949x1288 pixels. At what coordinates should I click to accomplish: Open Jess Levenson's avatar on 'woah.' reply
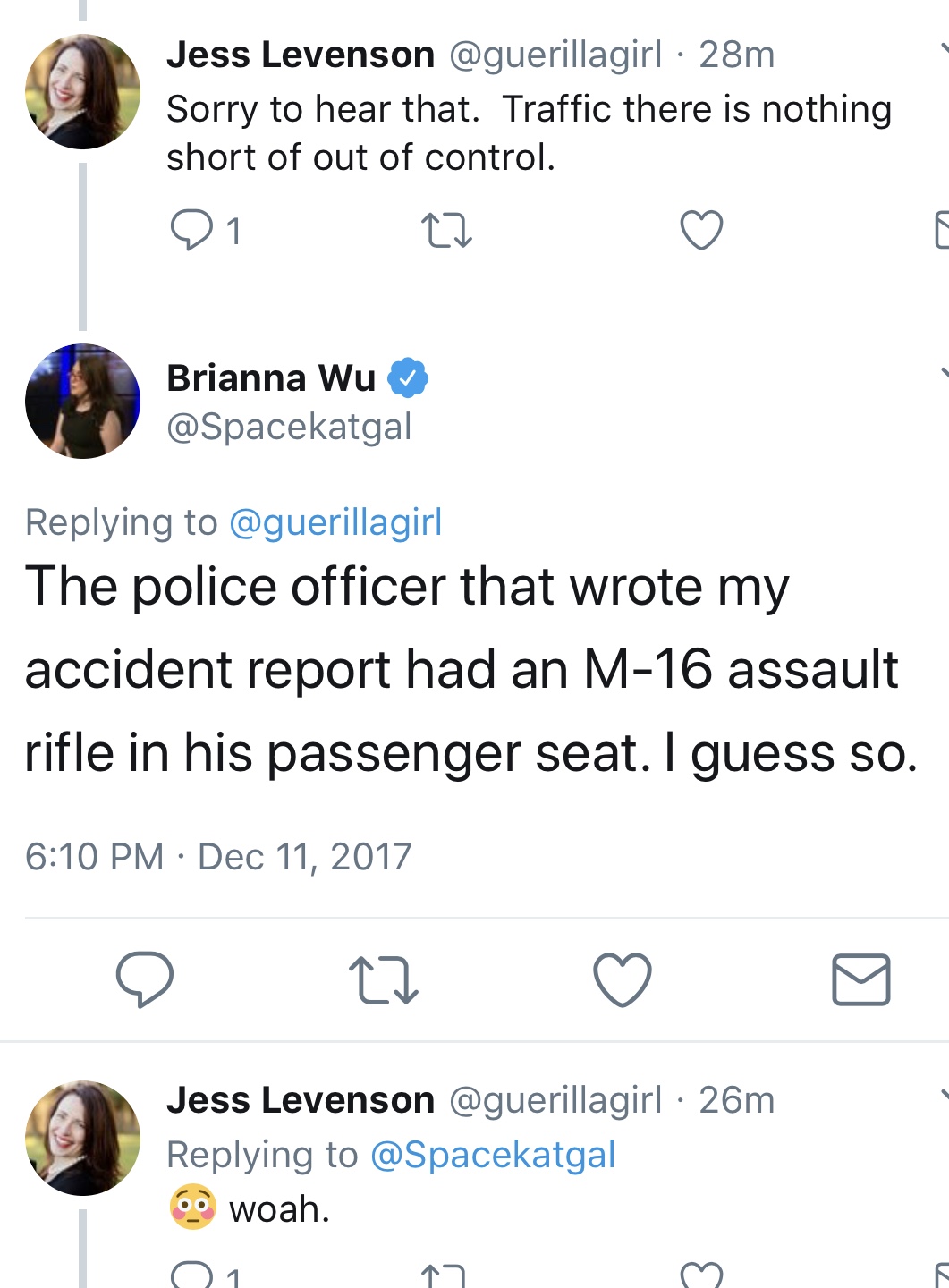[x=82, y=1138]
